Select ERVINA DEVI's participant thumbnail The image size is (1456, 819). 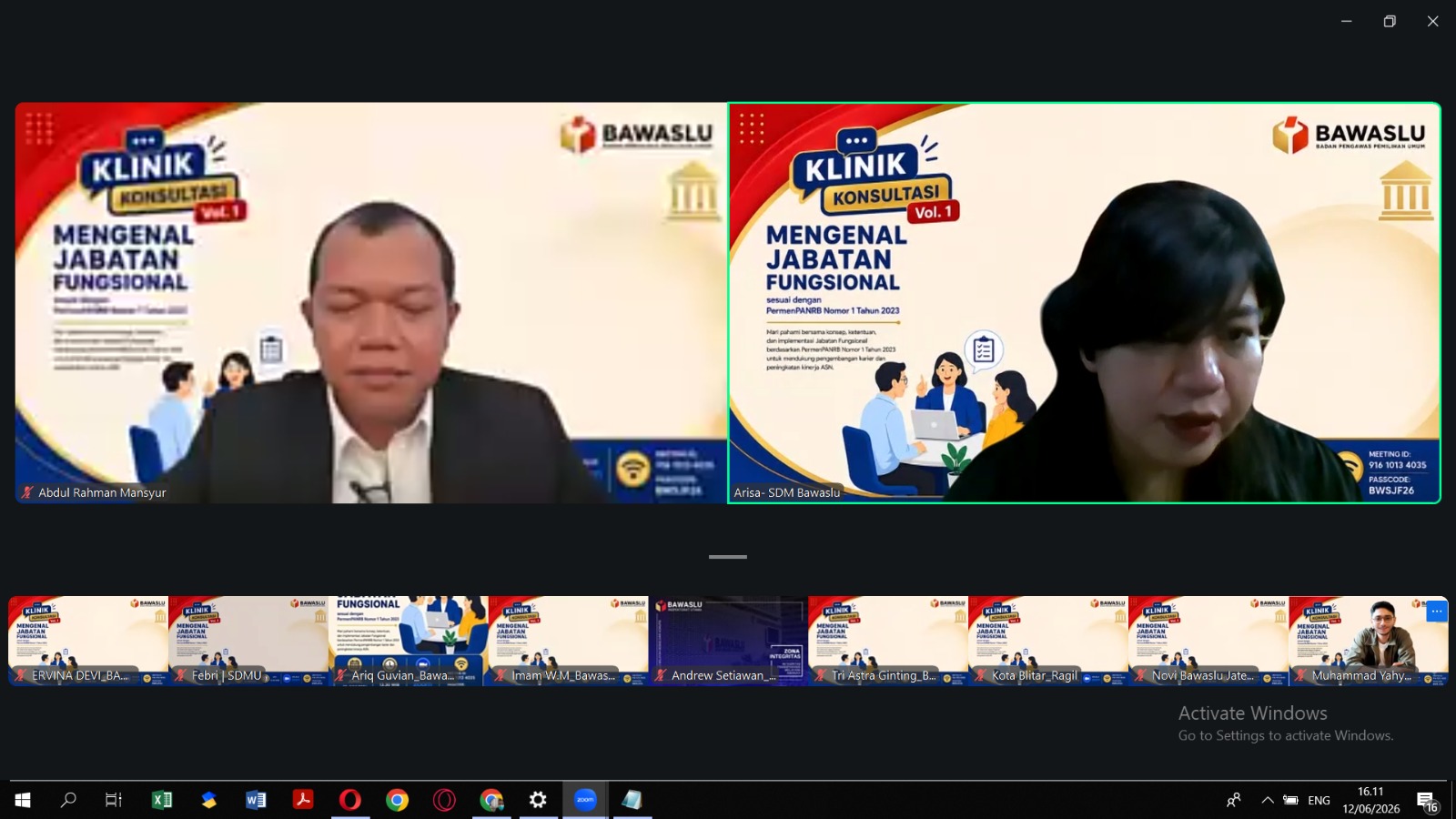coord(88,641)
